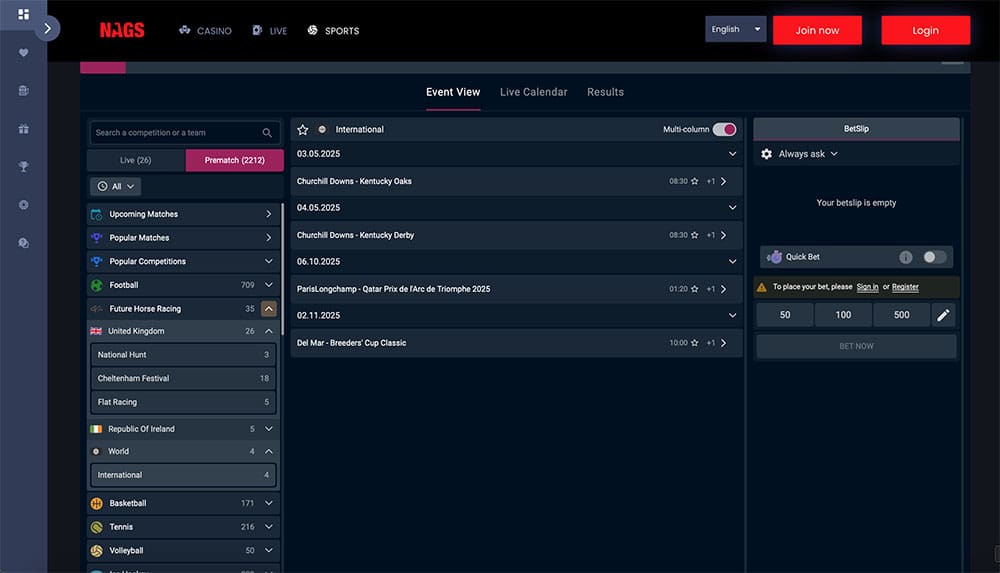This screenshot has width=1000, height=573.
Task: Open the trophy tournaments sidebar icon
Action: 24,167
